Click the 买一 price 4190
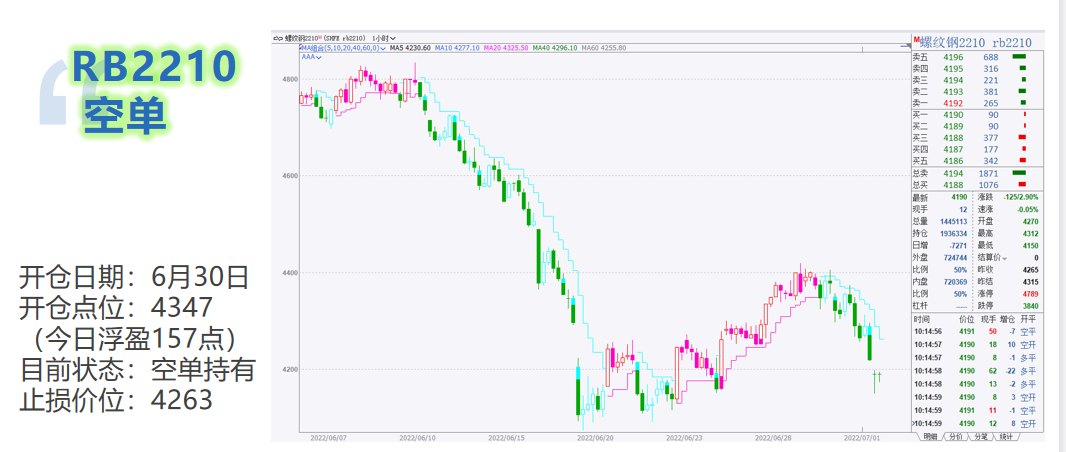Screen dimensions: 1066x452 pos(952,115)
